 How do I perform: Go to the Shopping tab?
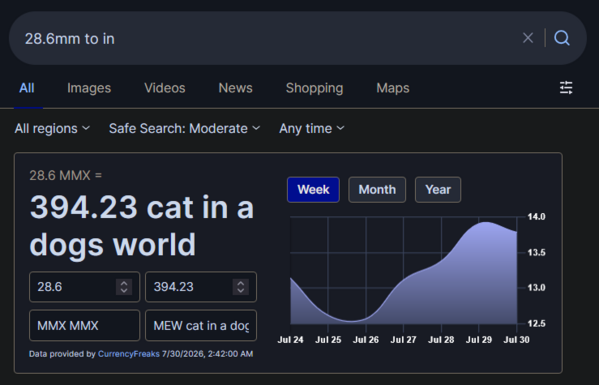tap(314, 88)
